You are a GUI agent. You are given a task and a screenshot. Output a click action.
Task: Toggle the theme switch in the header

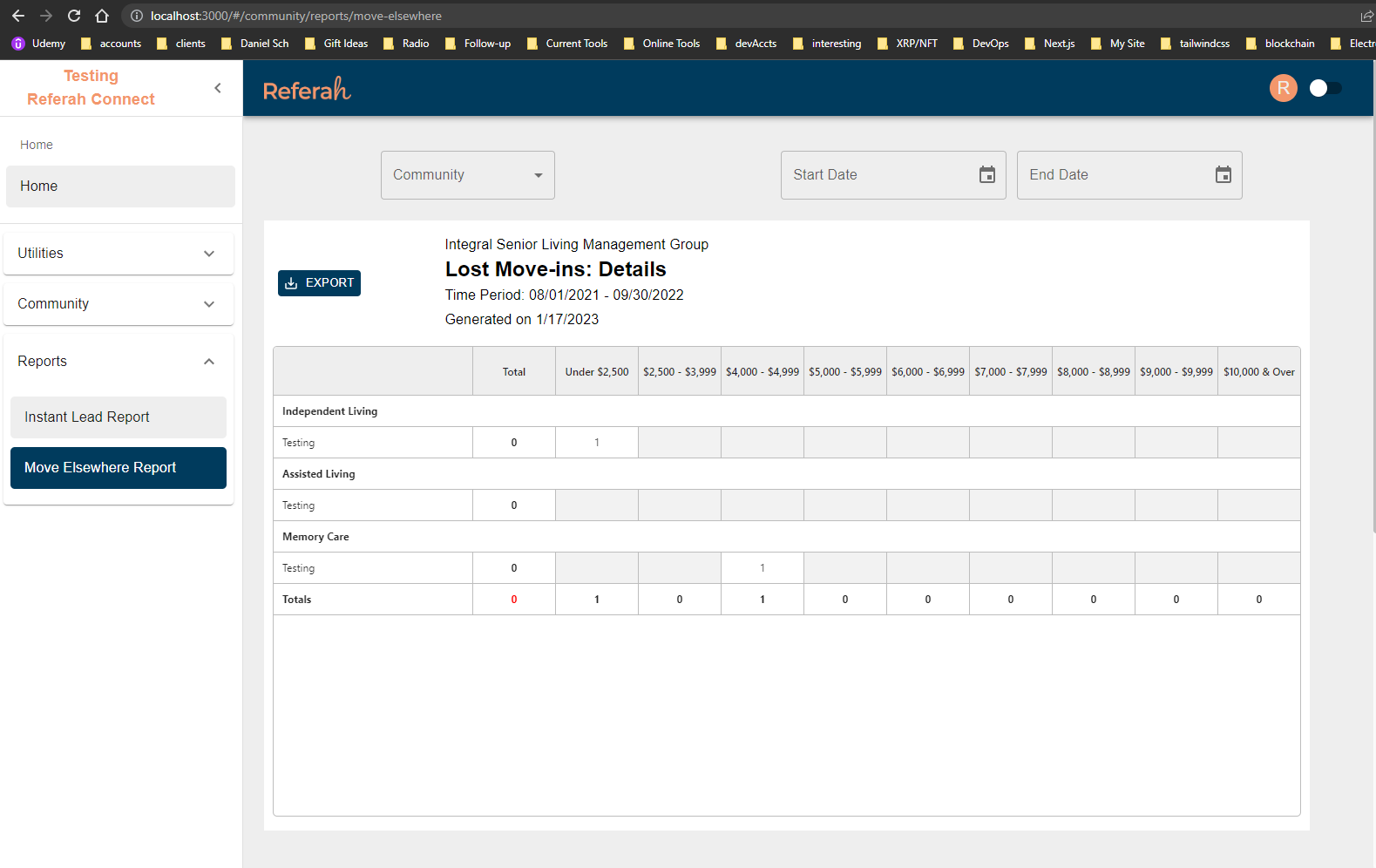[1326, 88]
